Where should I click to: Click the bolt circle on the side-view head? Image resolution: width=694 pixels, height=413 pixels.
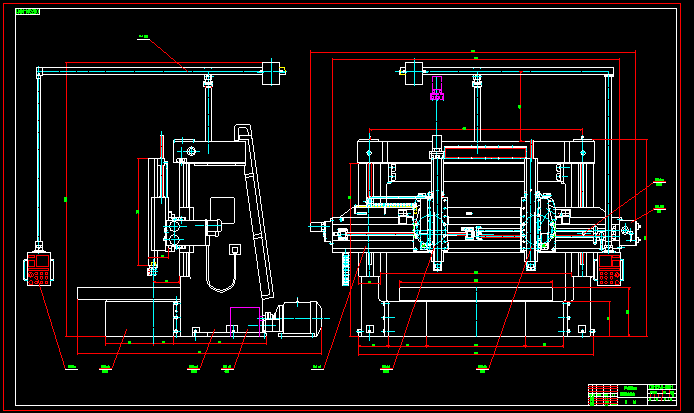point(191,150)
